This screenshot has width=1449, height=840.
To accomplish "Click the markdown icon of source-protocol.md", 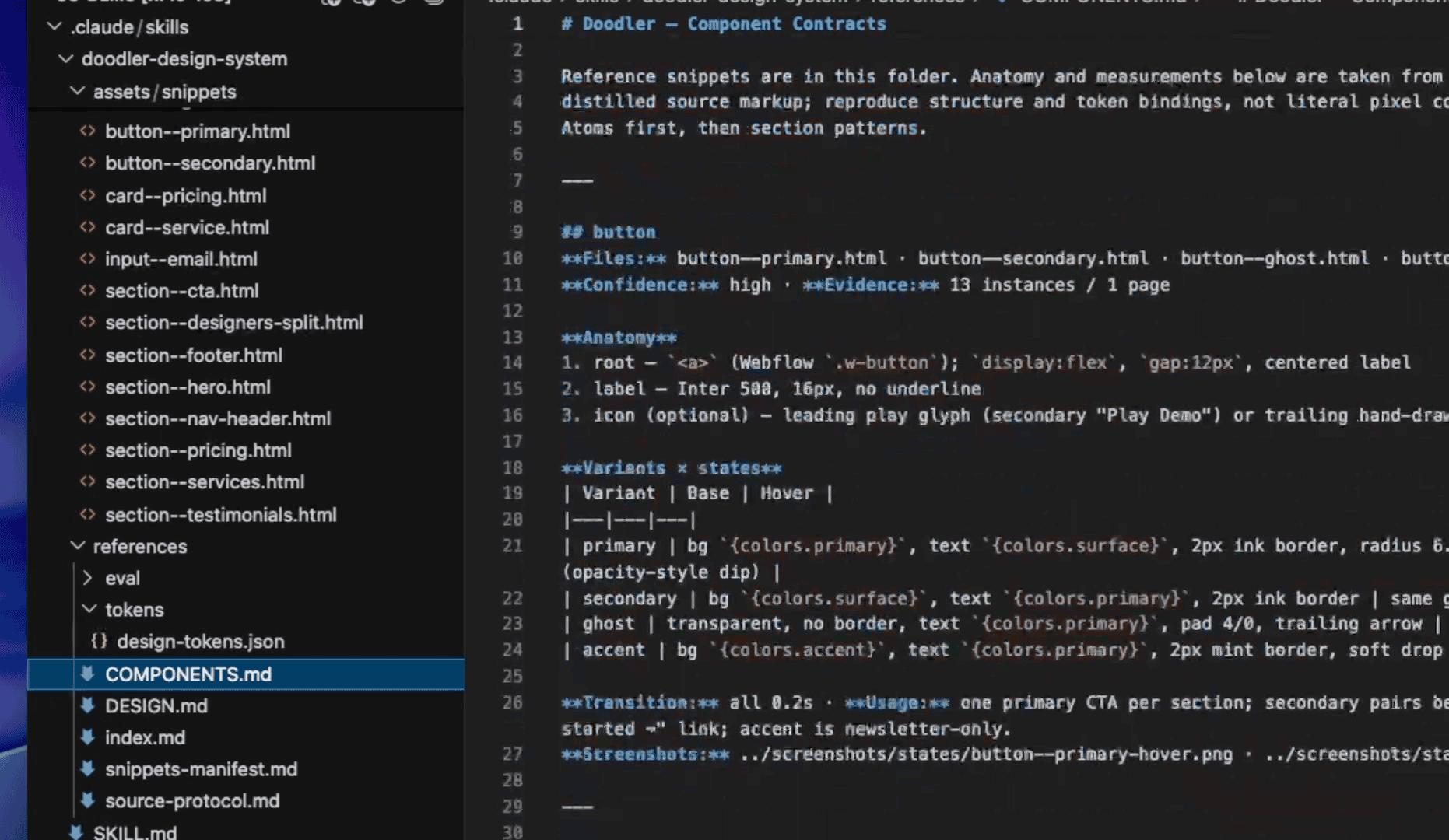I will (x=88, y=800).
